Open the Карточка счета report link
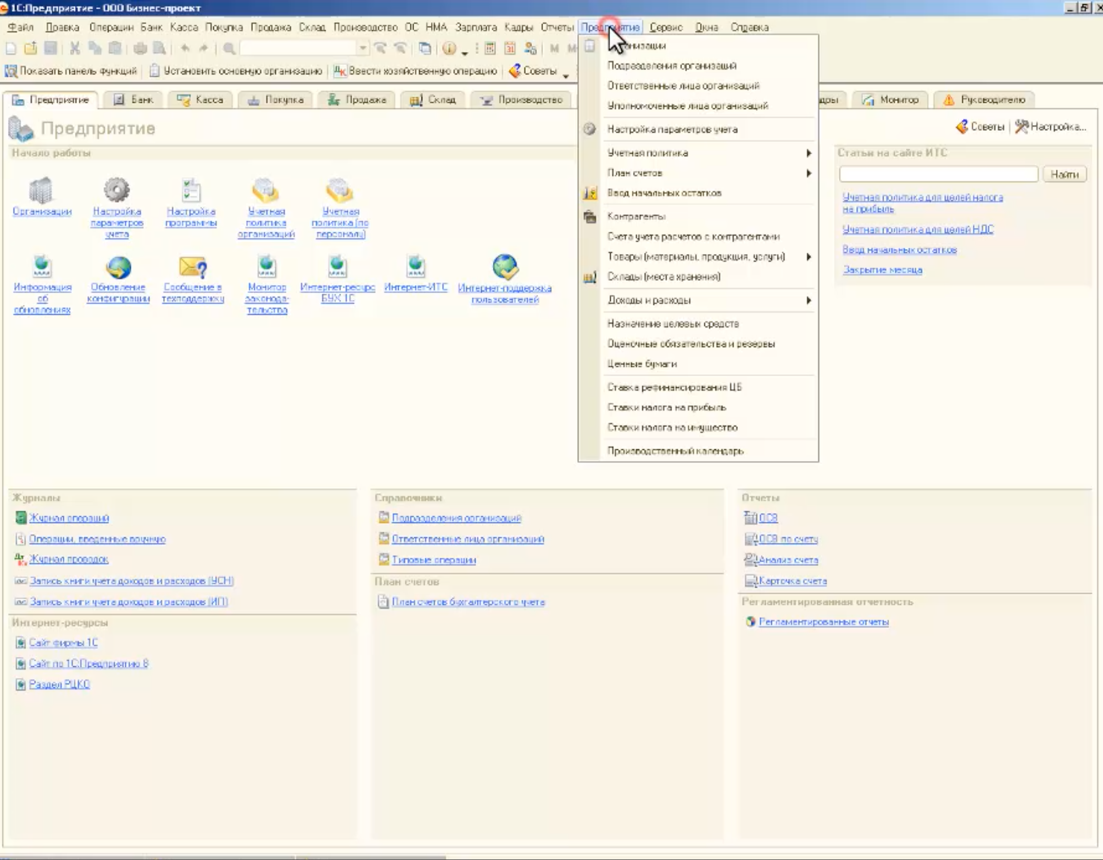Viewport: 1103px width, 860px height. click(793, 582)
